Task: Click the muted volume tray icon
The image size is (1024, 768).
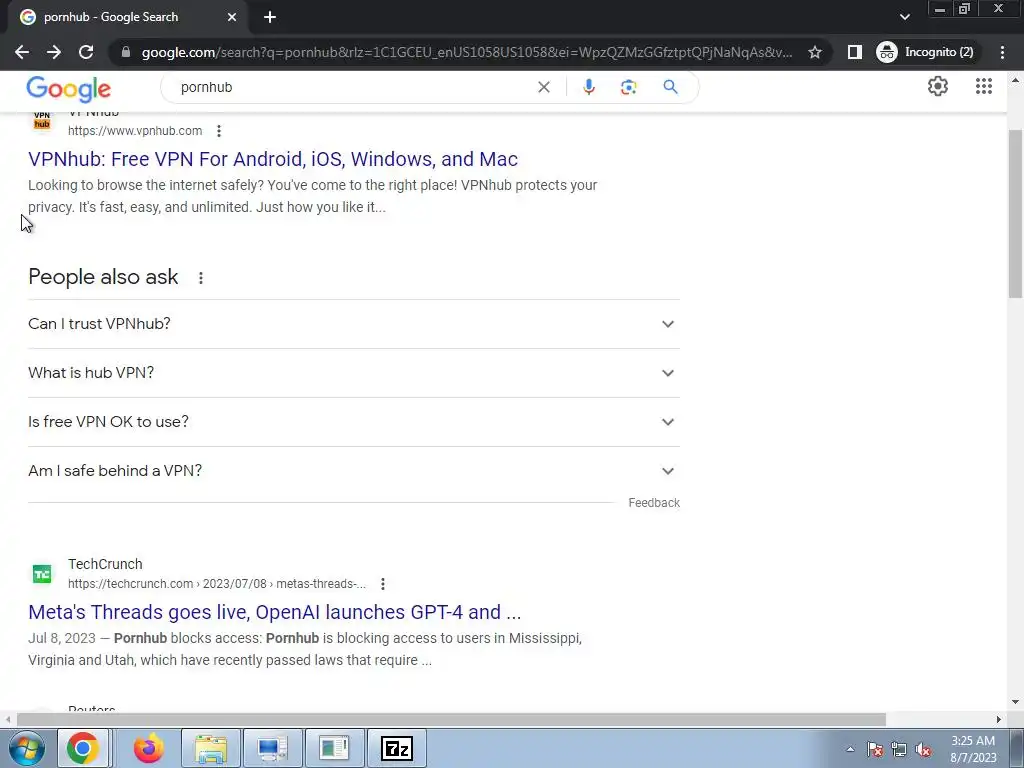Action: [923, 750]
